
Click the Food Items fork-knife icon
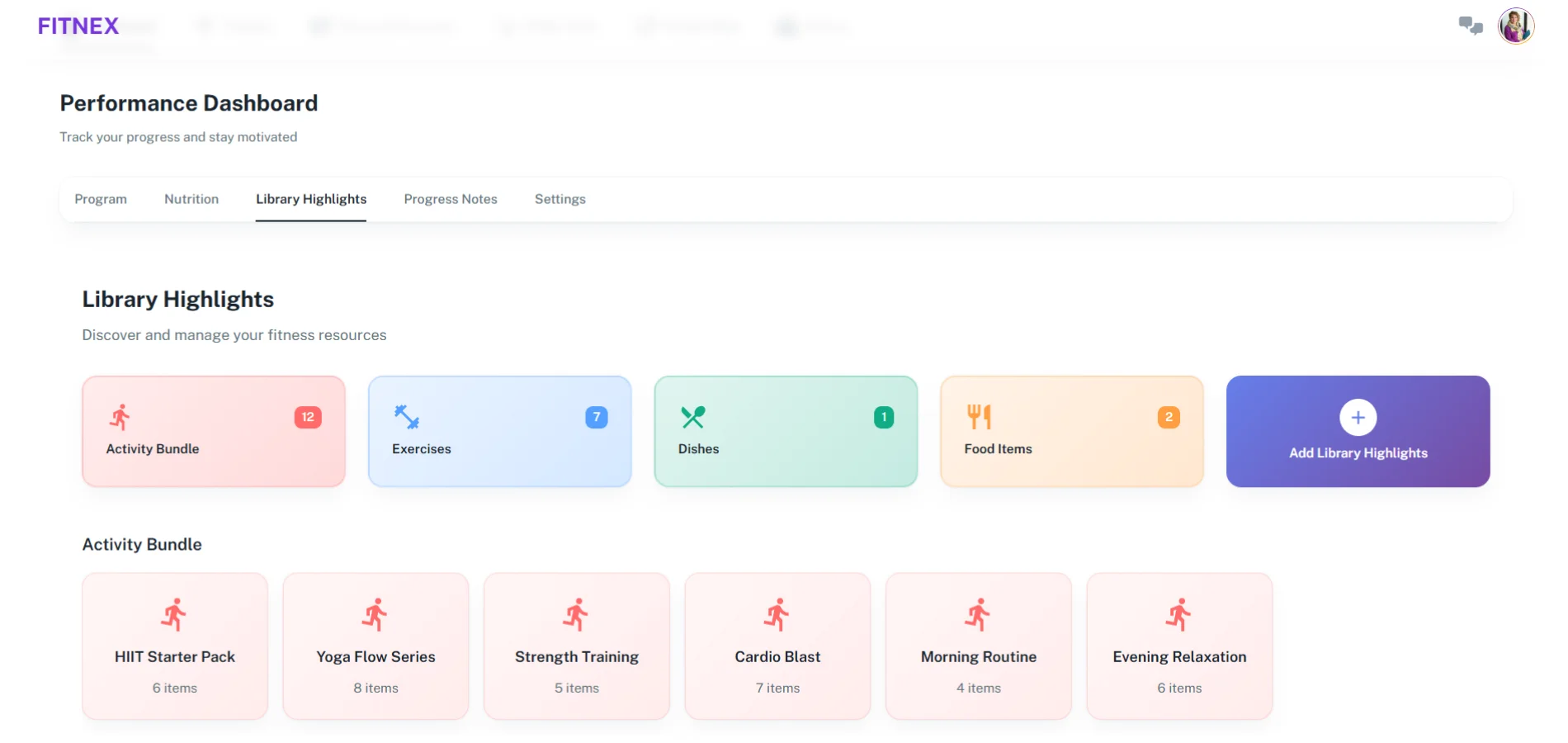click(x=979, y=417)
